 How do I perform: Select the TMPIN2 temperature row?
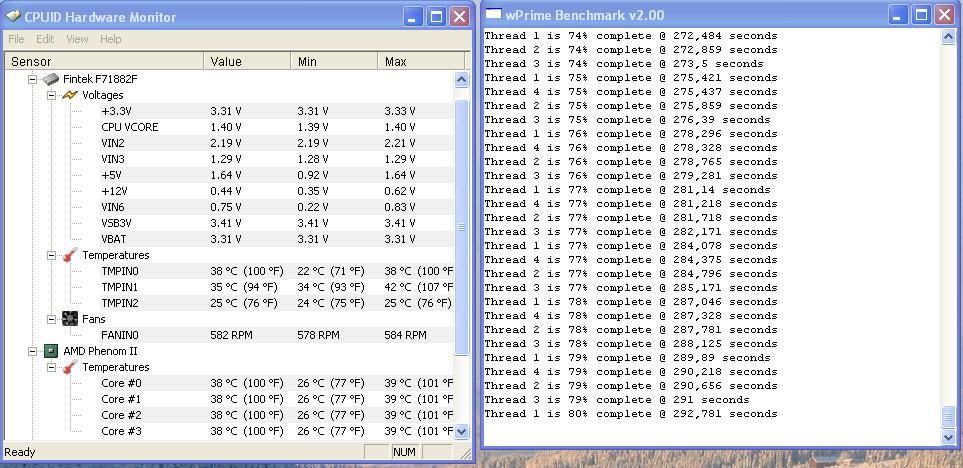coord(275,303)
